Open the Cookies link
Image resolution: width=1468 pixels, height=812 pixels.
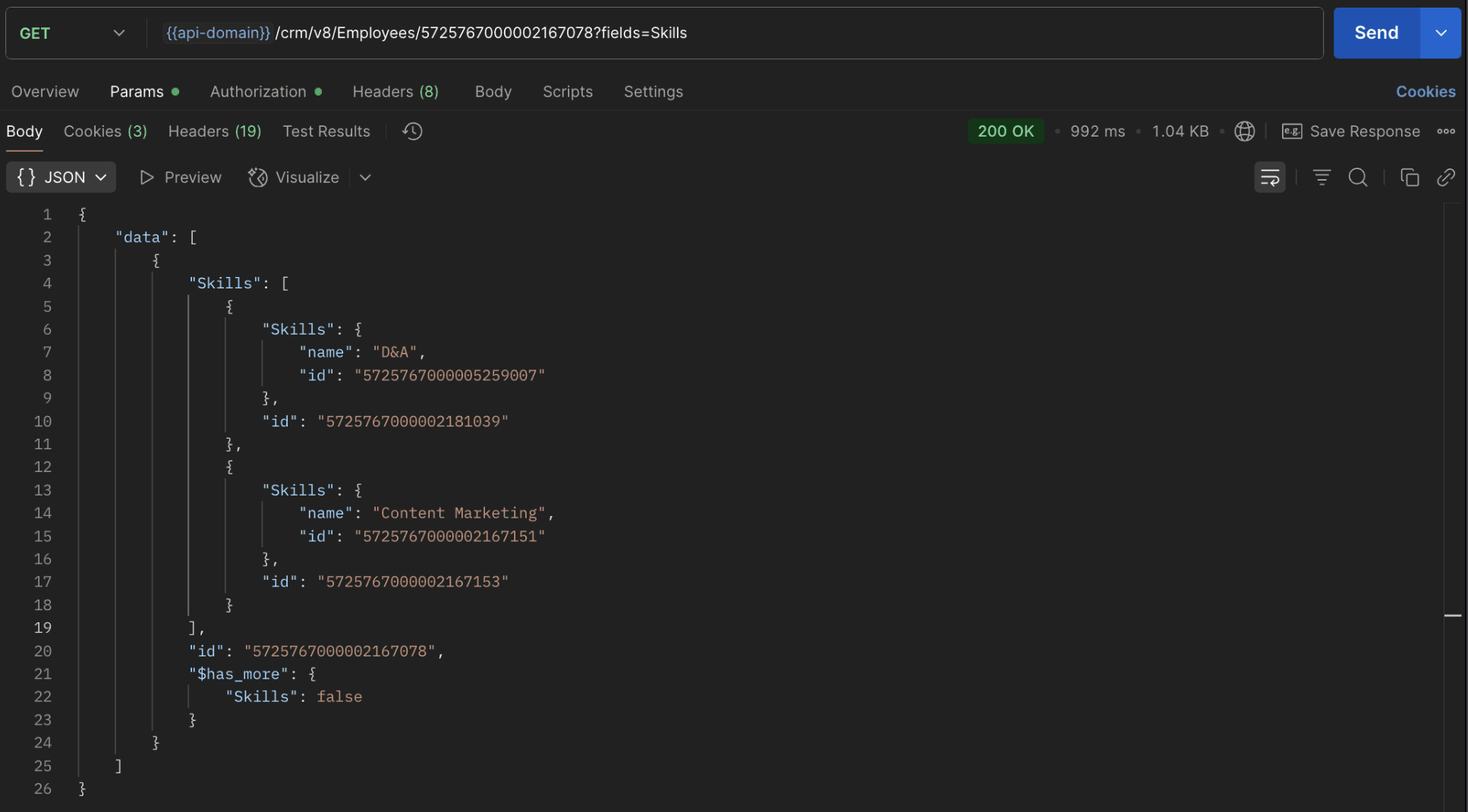tap(1425, 92)
